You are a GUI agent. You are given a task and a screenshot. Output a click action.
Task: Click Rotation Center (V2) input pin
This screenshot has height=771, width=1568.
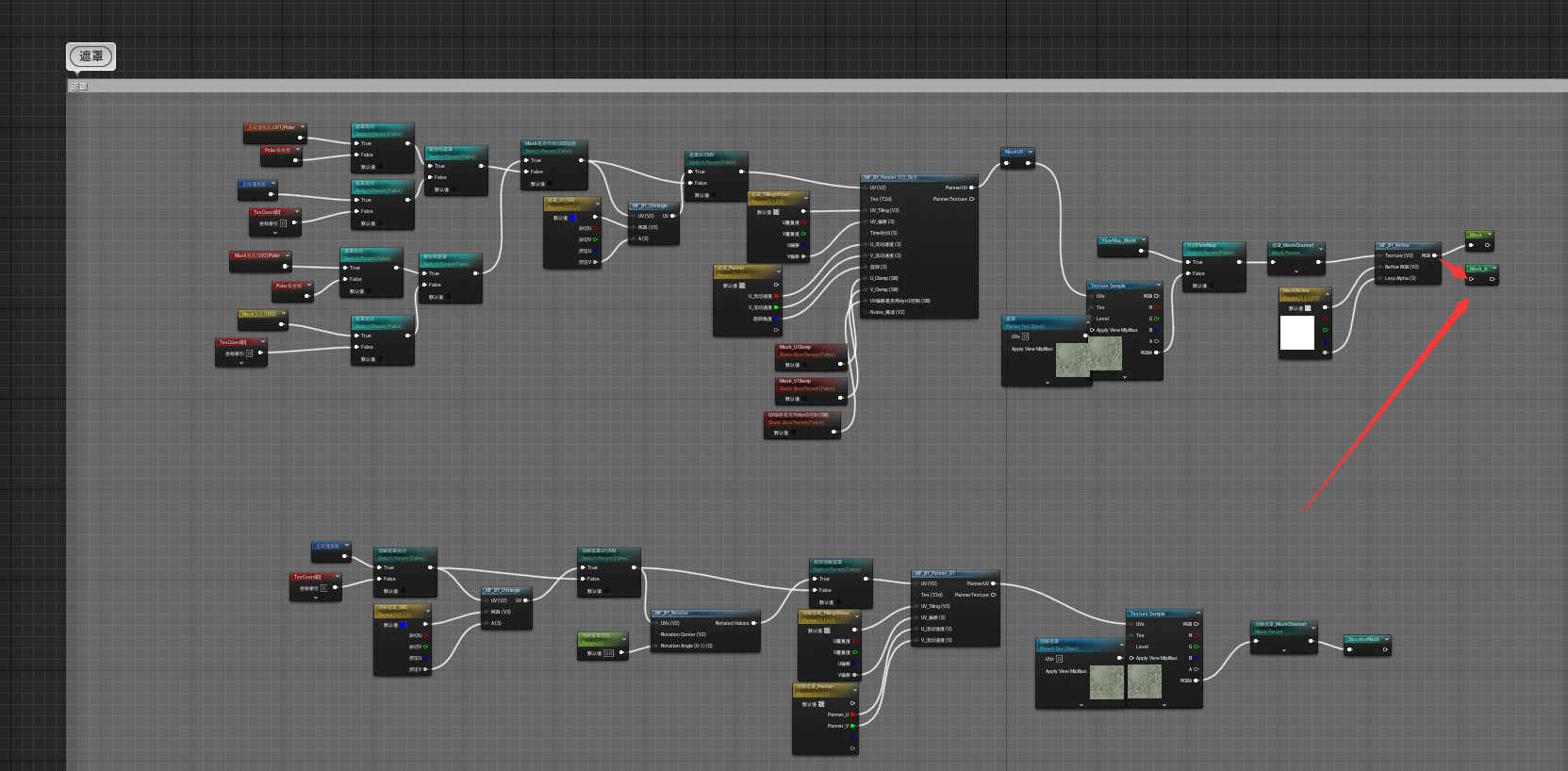click(x=655, y=634)
